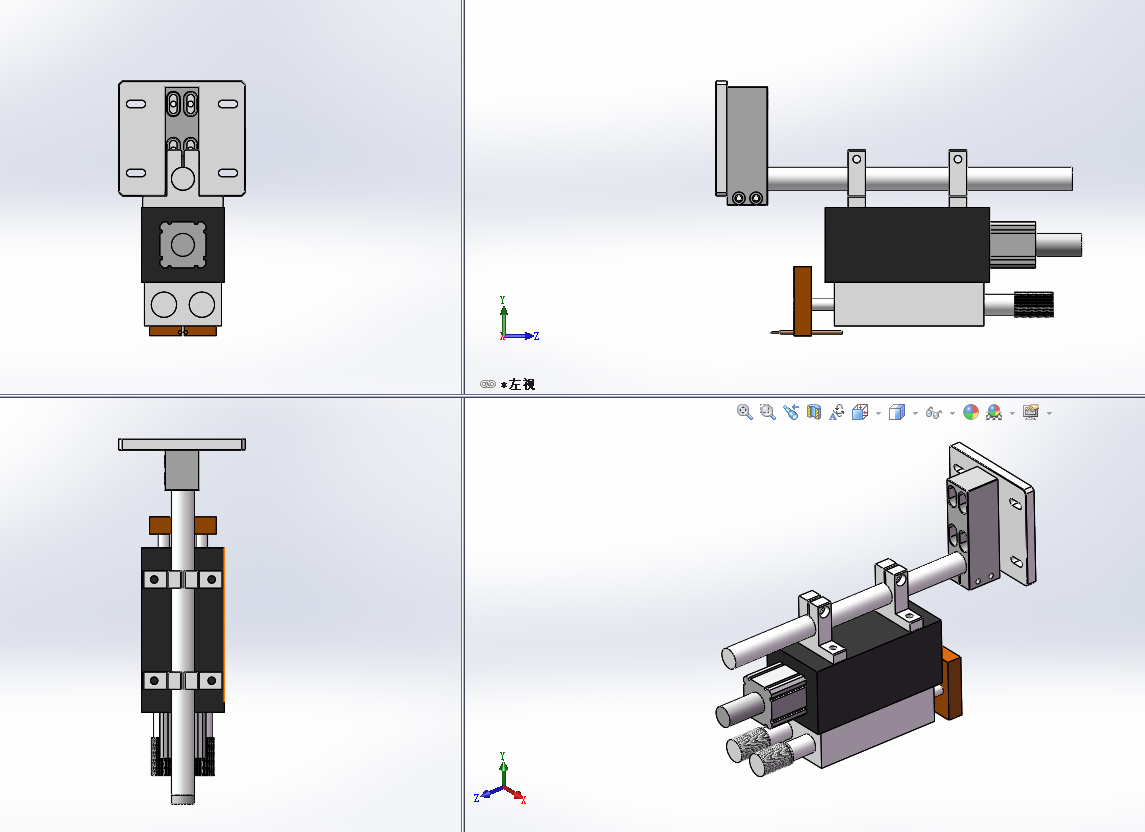The height and width of the screenshot is (832, 1145).
Task: Select the top flange plate in top view
Action: [x=182, y=444]
